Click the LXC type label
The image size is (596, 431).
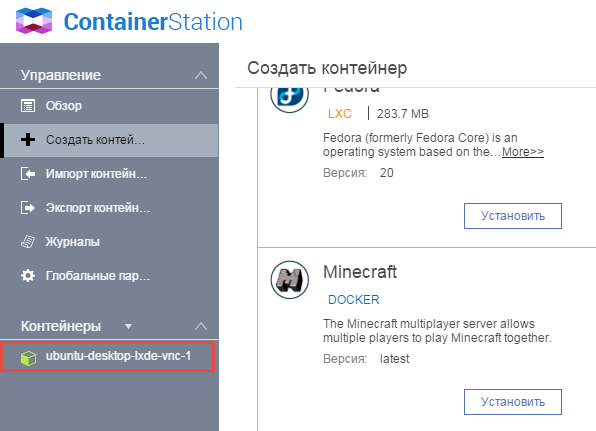[340, 114]
